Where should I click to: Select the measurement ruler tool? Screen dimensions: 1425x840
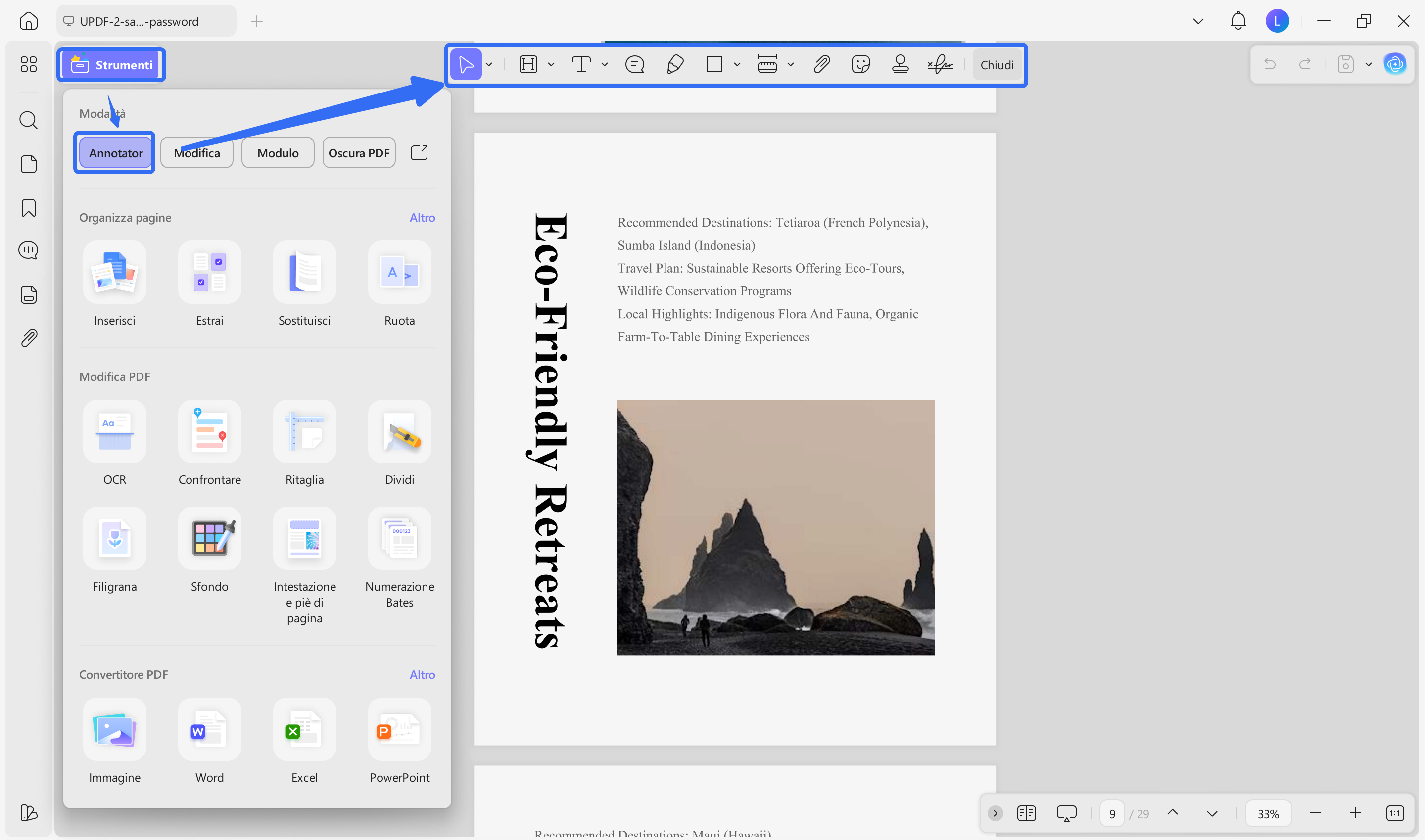pyautogui.click(x=767, y=64)
